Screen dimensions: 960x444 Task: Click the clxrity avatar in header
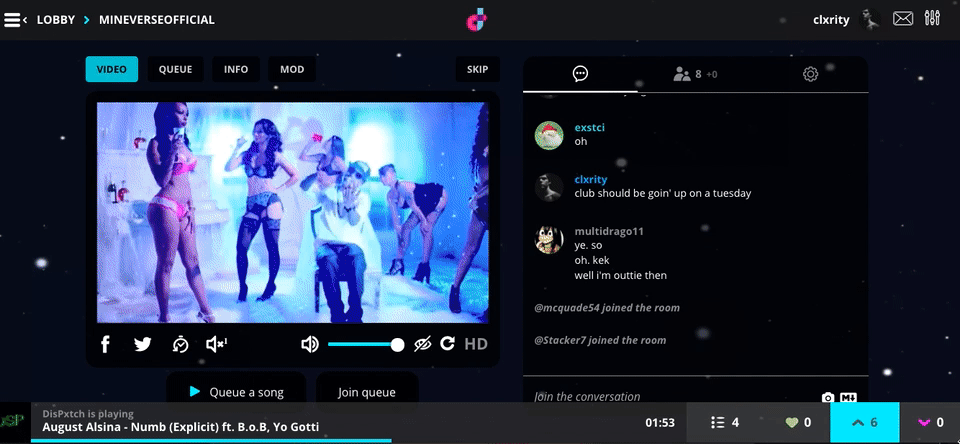pos(869,20)
